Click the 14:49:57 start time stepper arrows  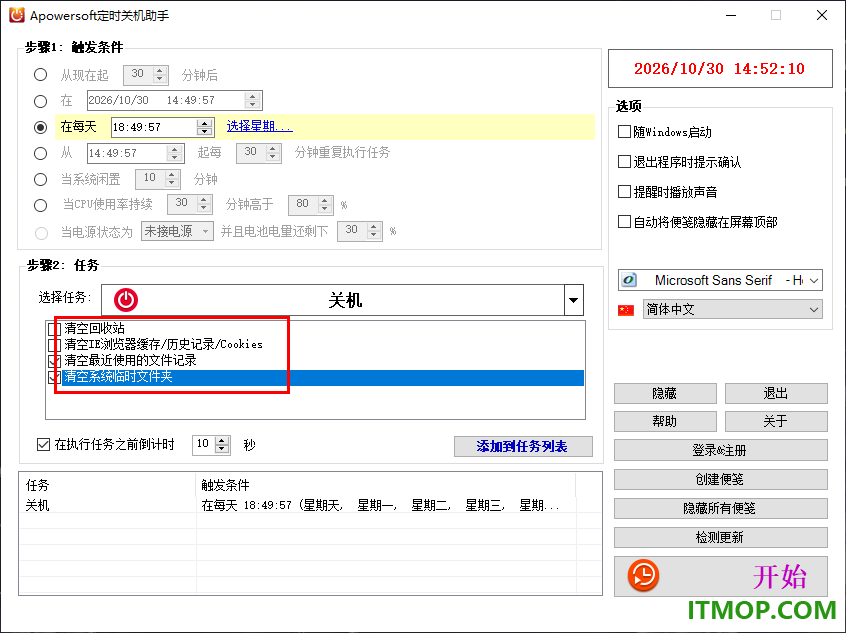pos(174,153)
